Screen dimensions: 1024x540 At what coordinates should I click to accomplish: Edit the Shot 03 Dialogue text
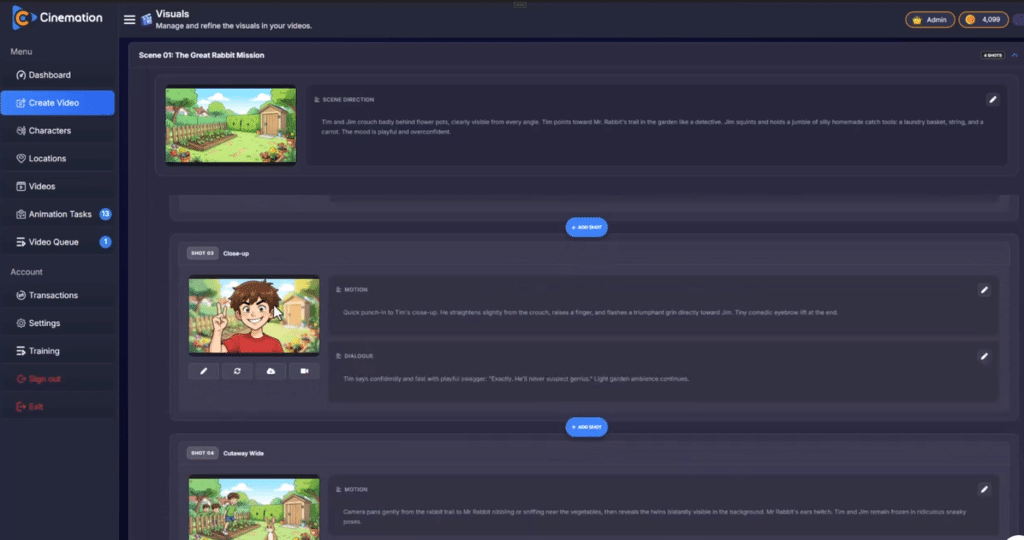(x=984, y=356)
